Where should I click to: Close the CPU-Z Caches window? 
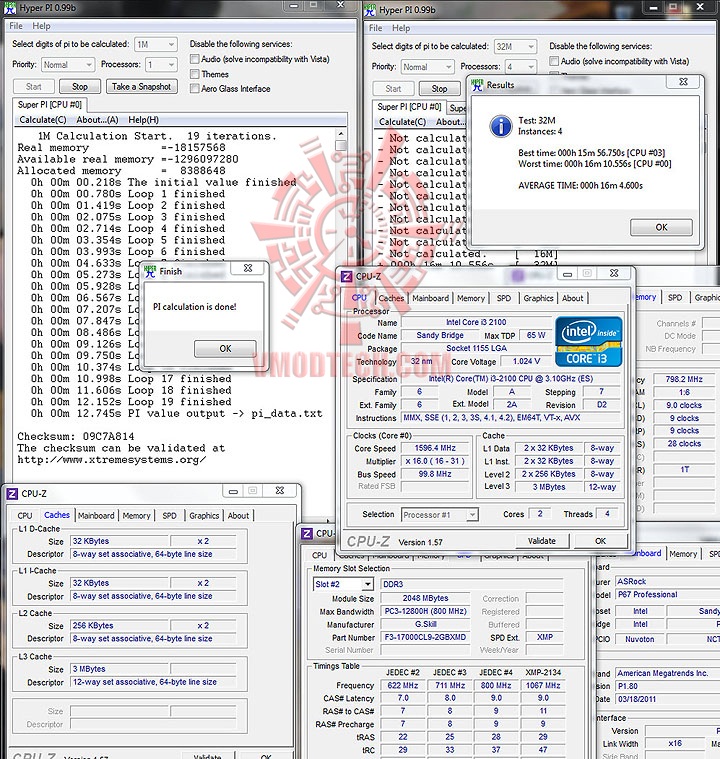pos(280,490)
